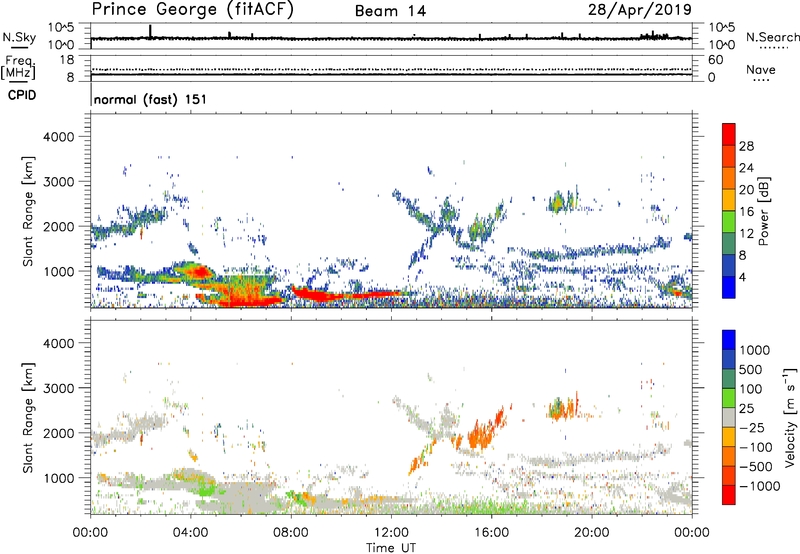This screenshot has height=554, width=800.
Task: Click "Slant Range [km]" label of the power panel
Action: (x=28, y=211)
